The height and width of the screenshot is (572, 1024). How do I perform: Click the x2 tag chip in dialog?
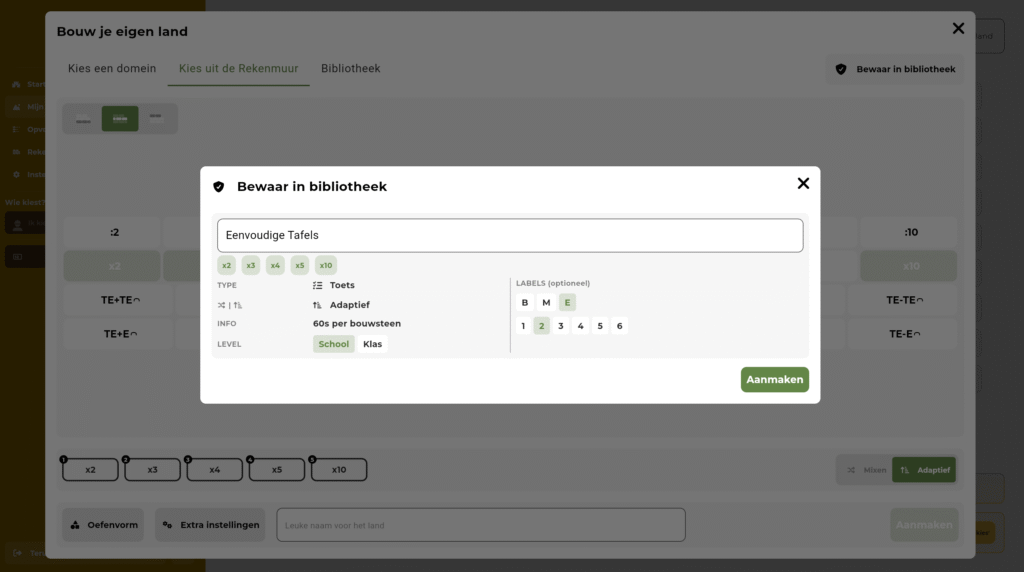coord(227,266)
